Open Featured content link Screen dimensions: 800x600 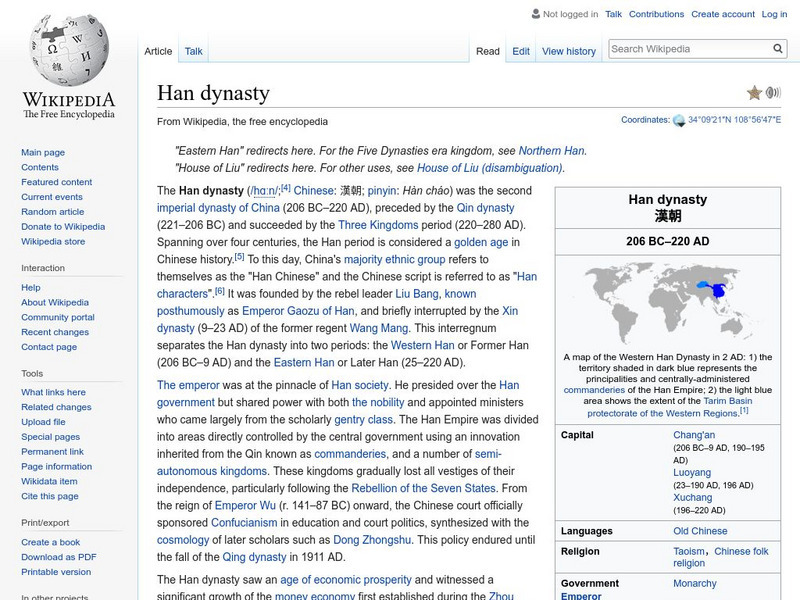[x=57, y=182]
